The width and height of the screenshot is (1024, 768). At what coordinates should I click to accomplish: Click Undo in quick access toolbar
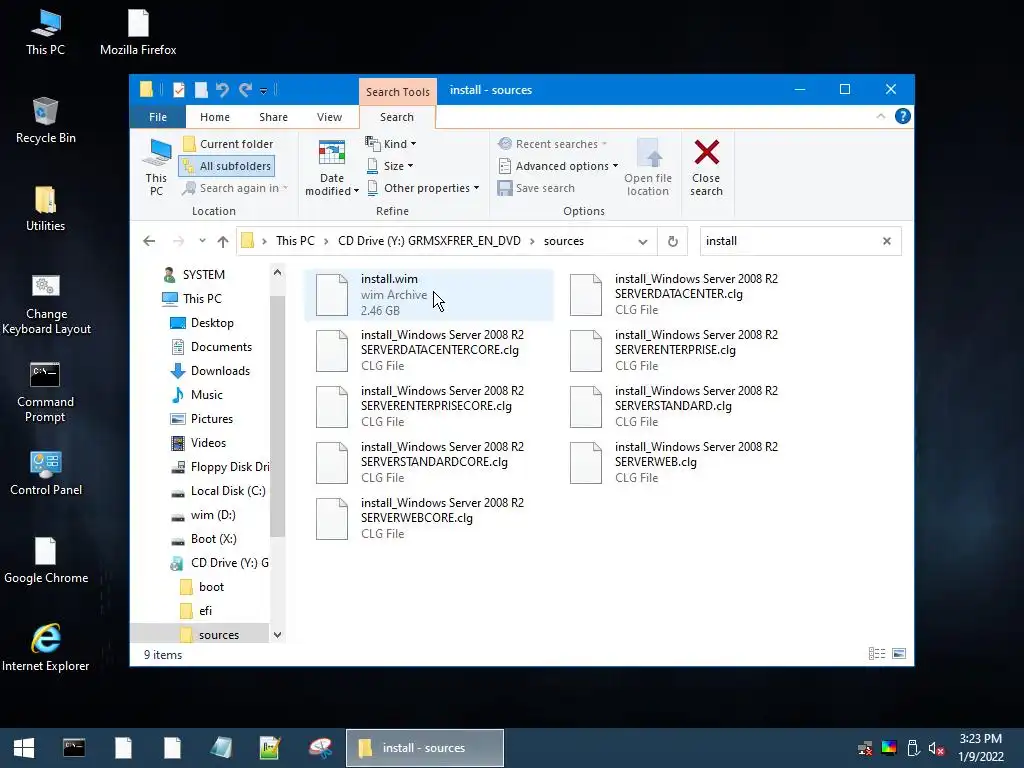tap(222, 90)
